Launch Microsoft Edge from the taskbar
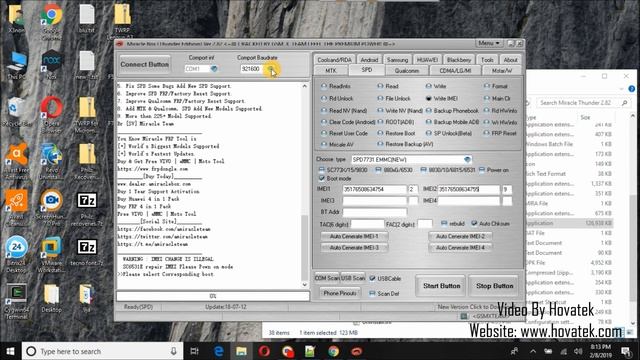Viewport: 640px width, 360px height. (218, 351)
